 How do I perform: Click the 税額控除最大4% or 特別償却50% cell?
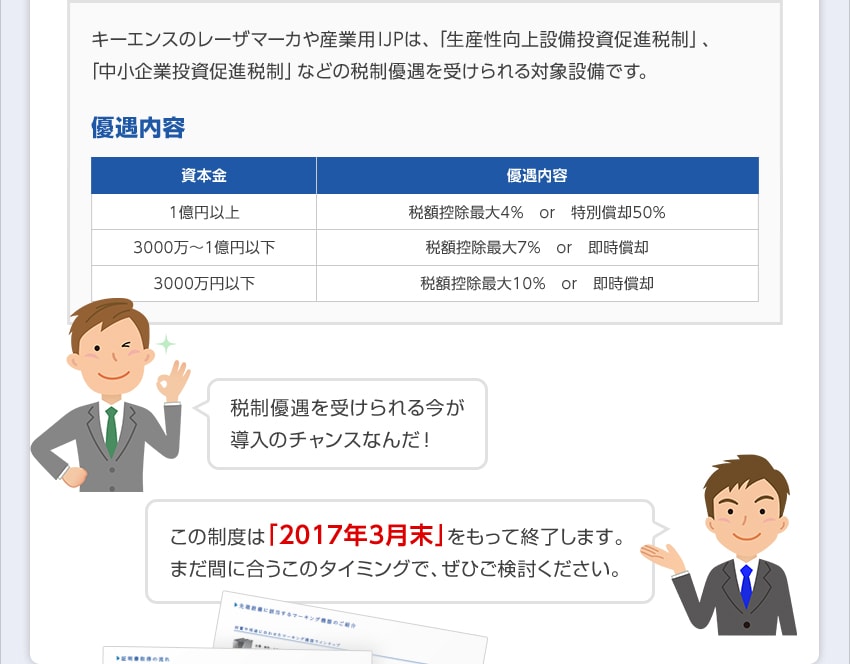coord(537,212)
